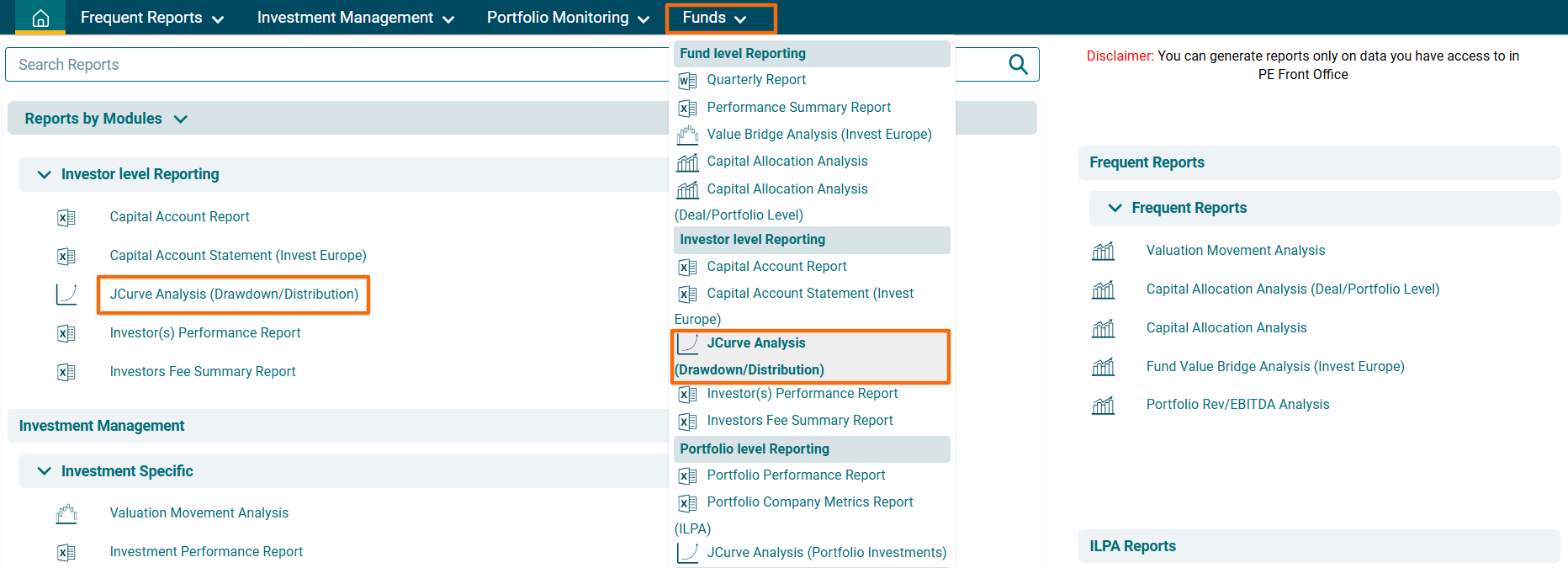Click bridge chart icon beside Value Bridge Analysis
The width and height of the screenshot is (1568, 568).
coord(687,135)
